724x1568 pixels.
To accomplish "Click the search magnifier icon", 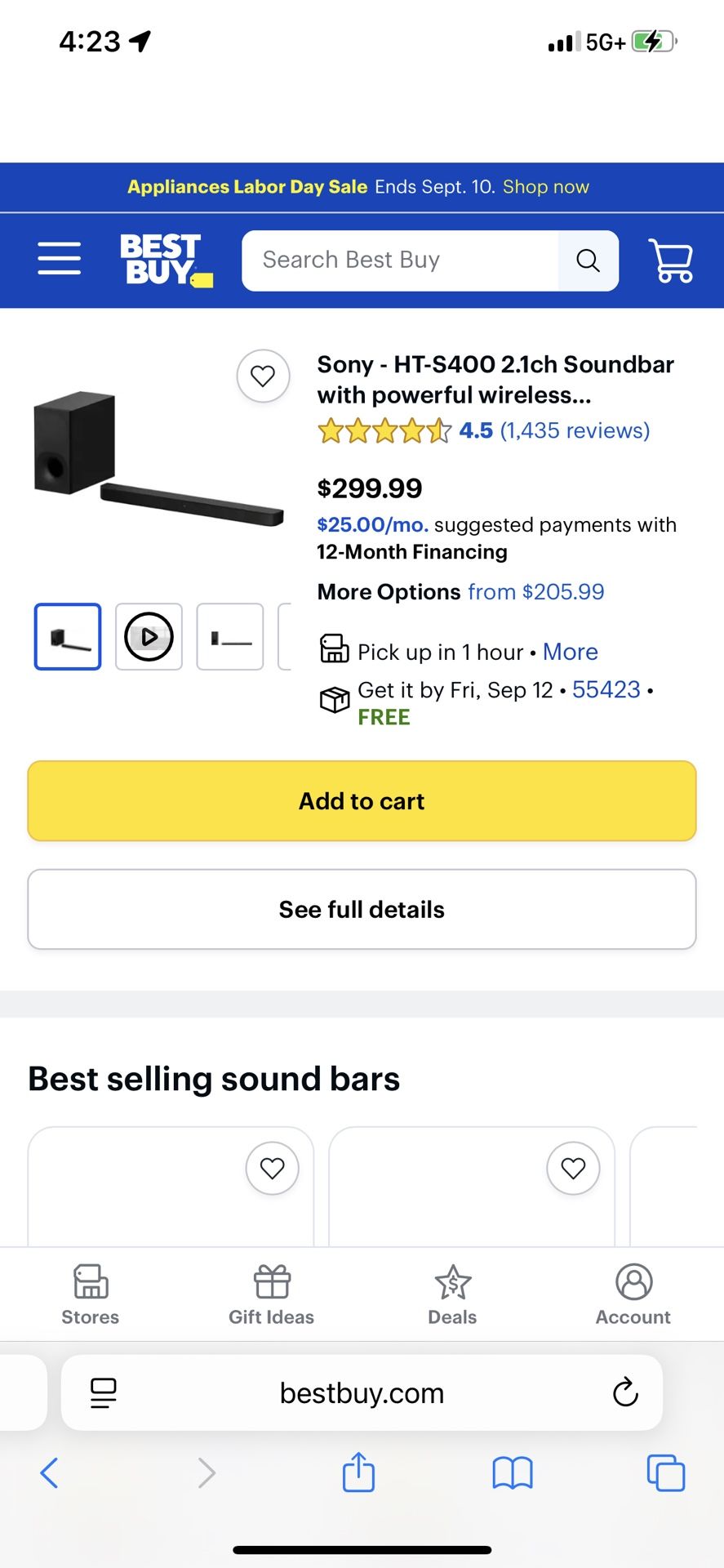I will [588, 261].
